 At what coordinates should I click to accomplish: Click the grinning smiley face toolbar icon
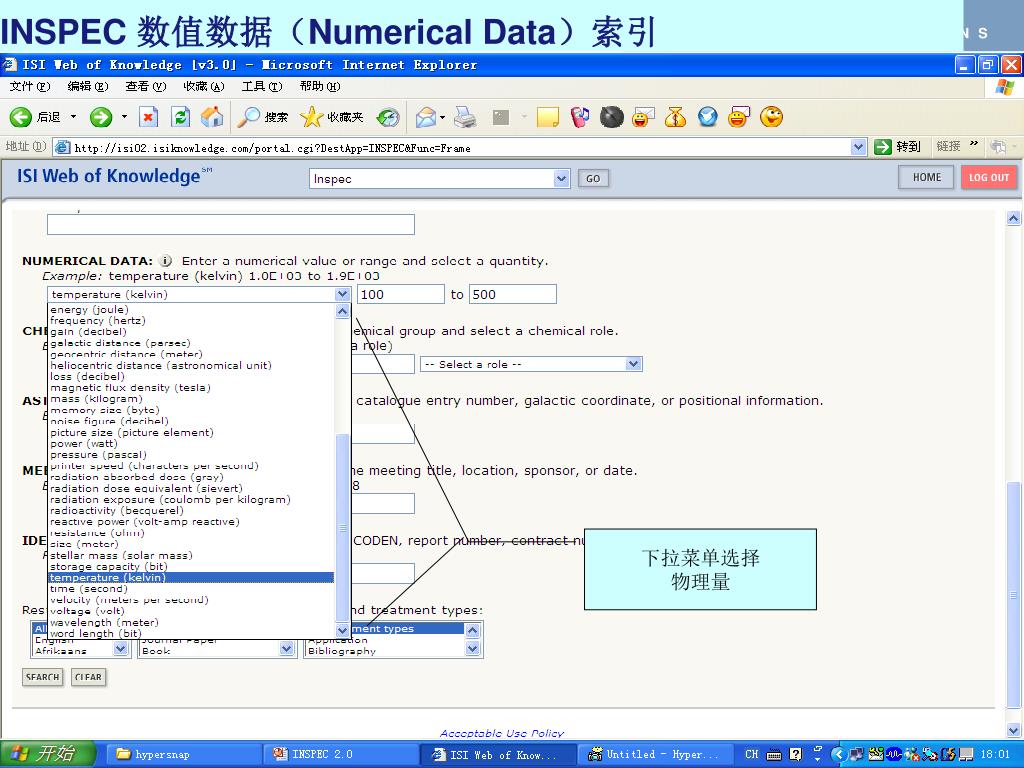pos(771,117)
